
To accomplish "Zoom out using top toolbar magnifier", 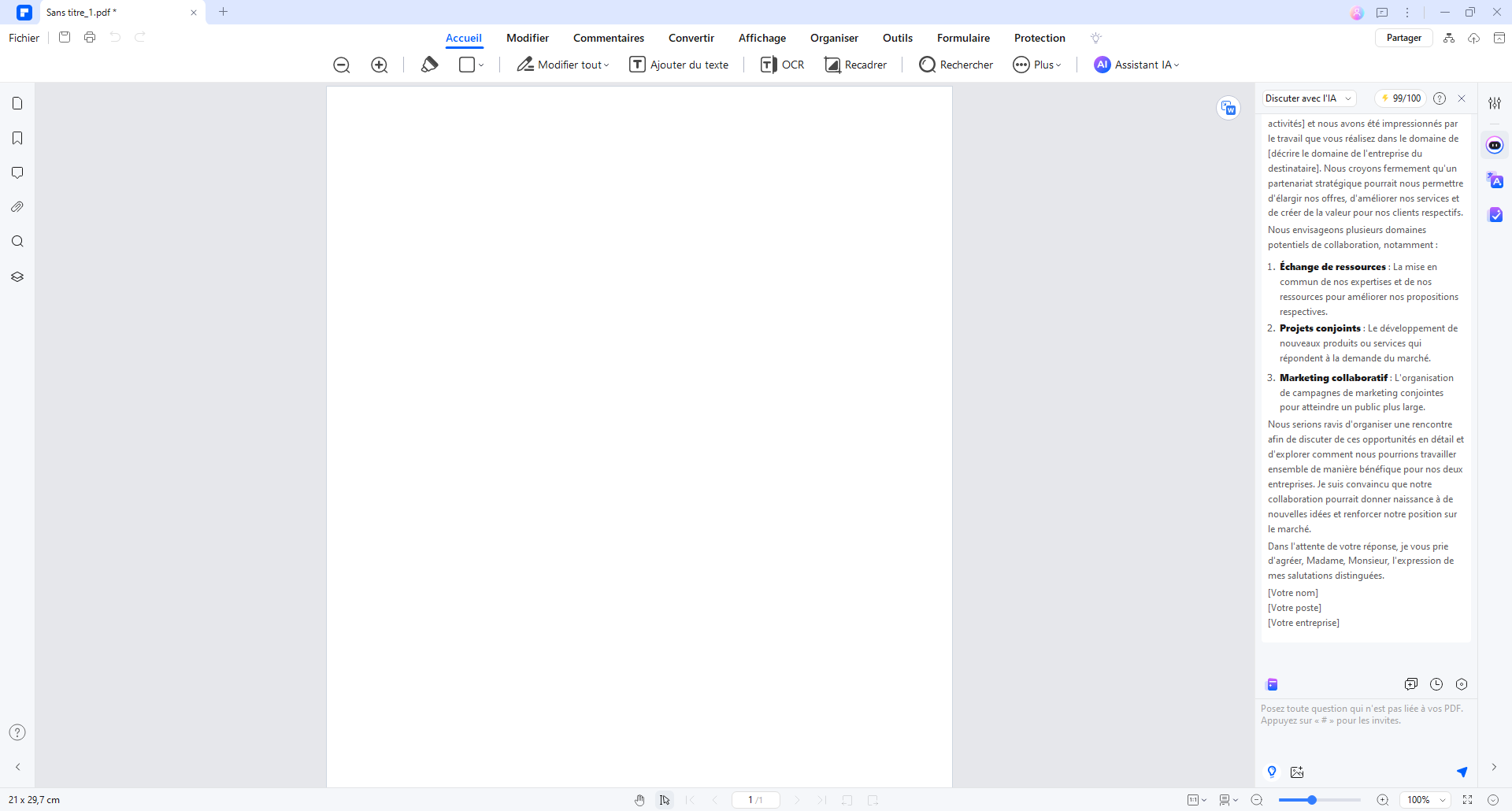I will point(341,65).
